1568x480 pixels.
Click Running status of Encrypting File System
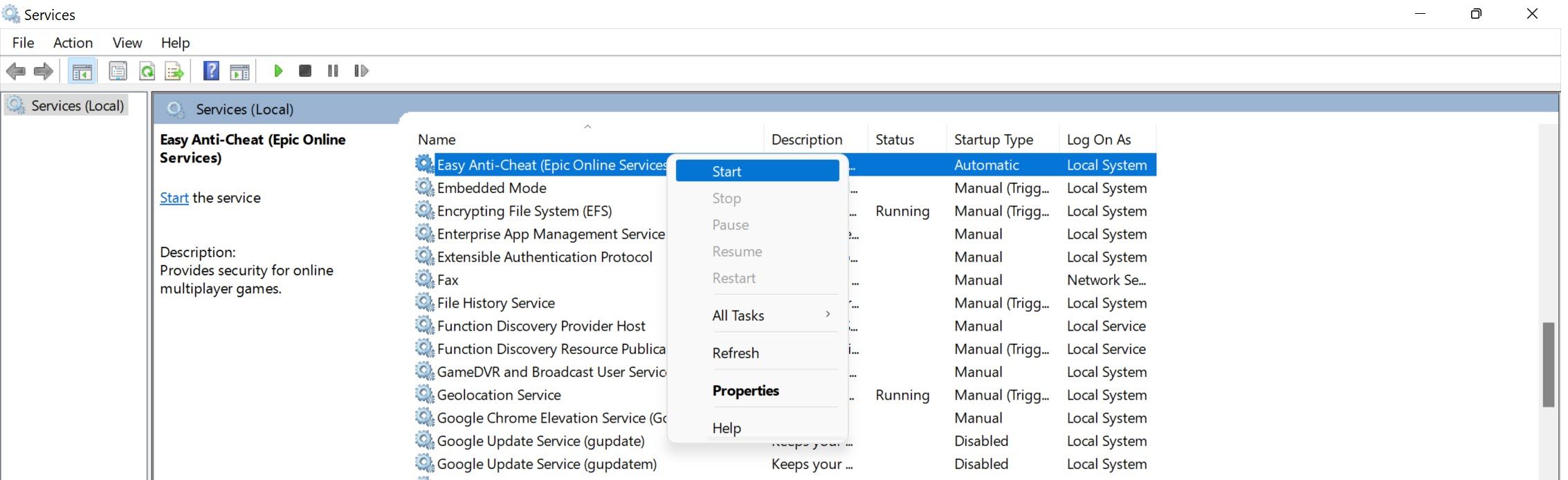pos(902,210)
